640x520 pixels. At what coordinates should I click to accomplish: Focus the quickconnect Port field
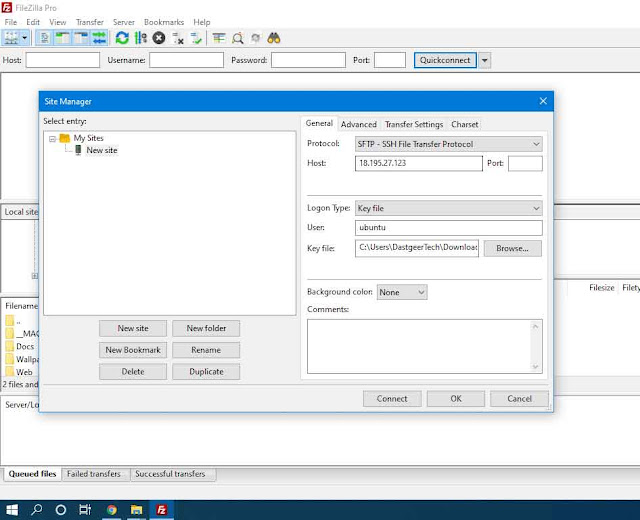click(x=390, y=60)
